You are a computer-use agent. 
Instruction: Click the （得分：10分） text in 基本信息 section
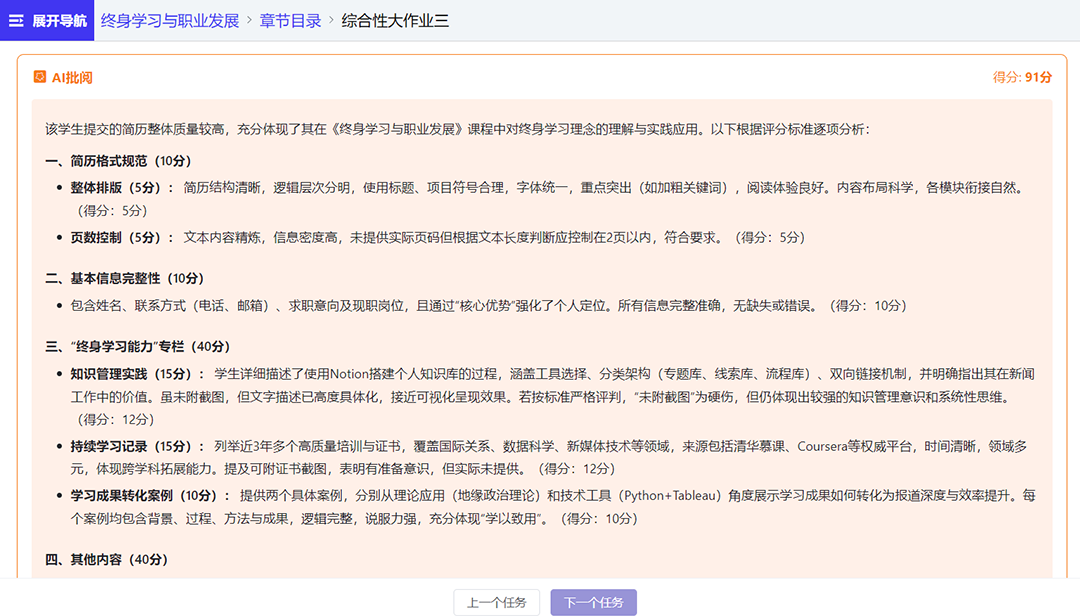click(x=867, y=305)
